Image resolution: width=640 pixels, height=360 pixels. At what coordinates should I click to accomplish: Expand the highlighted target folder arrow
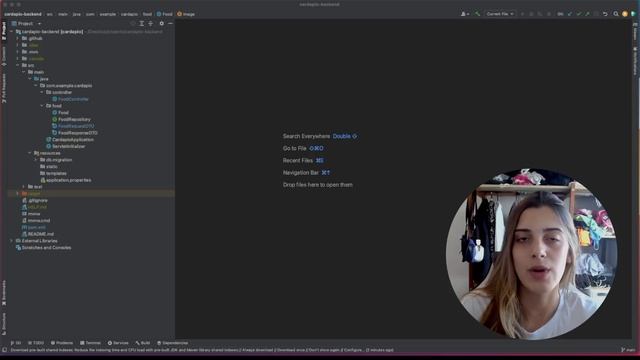(18, 193)
